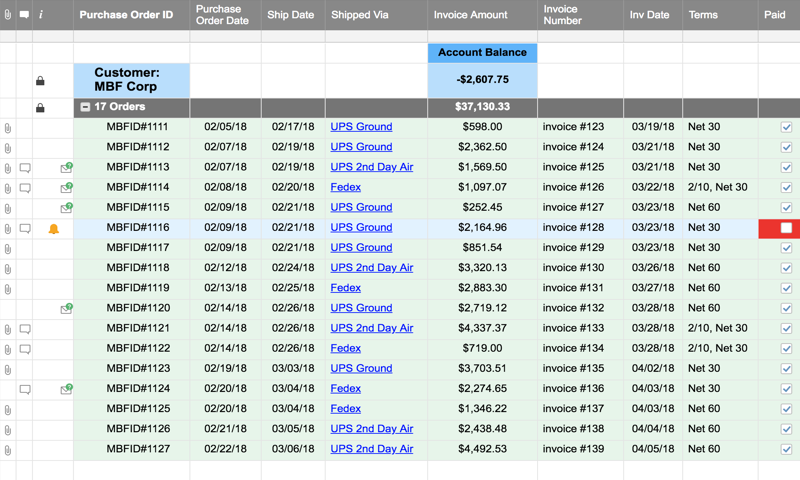Toggle the Paid checkbox for invoice #139
The height and width of the screenshot is (480, 800).
[x=786, y=449]
